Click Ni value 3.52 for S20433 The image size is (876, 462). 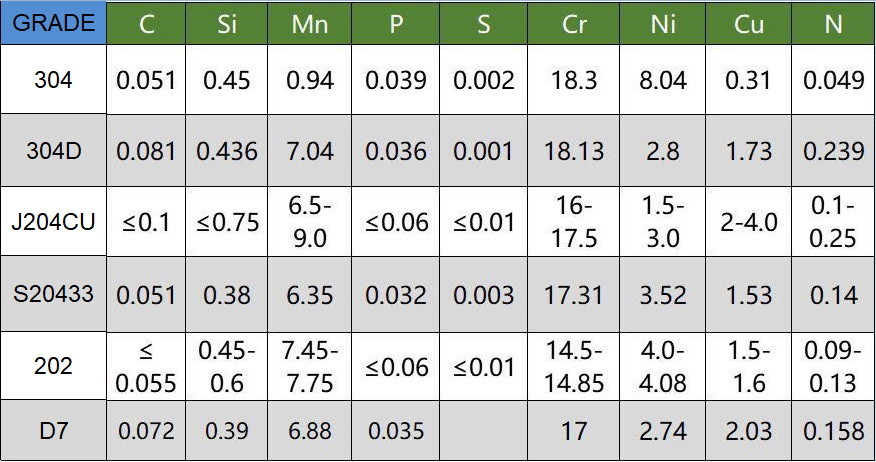pyautogui.click(x=662, y=295)
